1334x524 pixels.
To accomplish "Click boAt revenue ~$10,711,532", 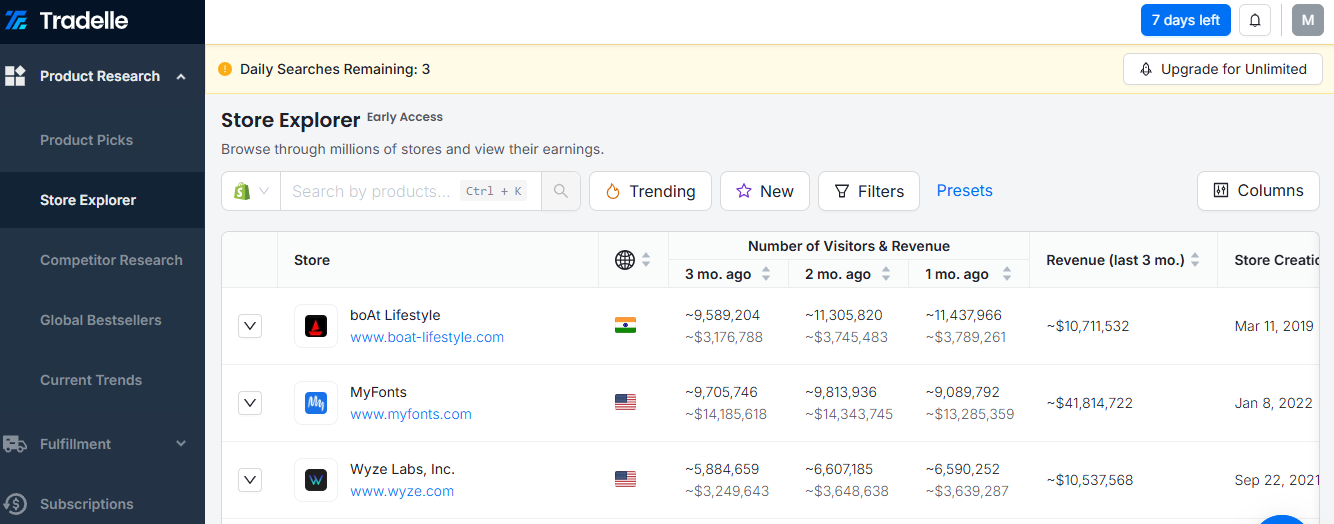I will pyautogui.click(x=1088, y=326).
